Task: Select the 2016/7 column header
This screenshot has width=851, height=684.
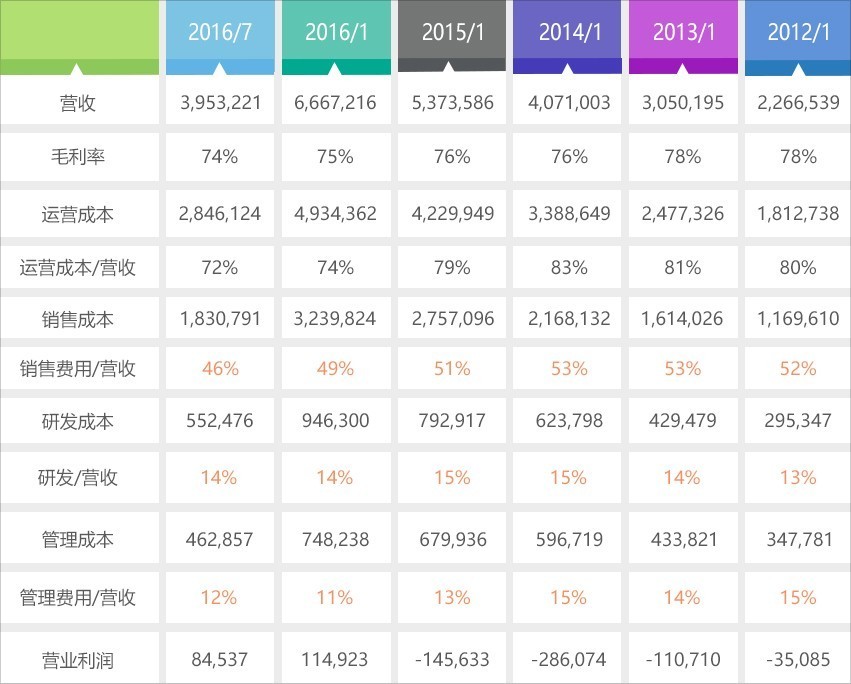Action: click(219, 32)
